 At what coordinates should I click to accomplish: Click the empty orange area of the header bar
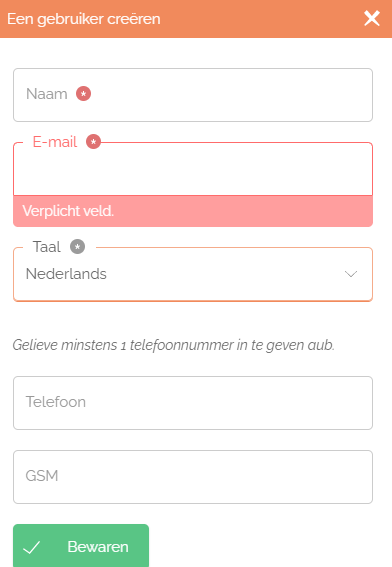point(262,19)
